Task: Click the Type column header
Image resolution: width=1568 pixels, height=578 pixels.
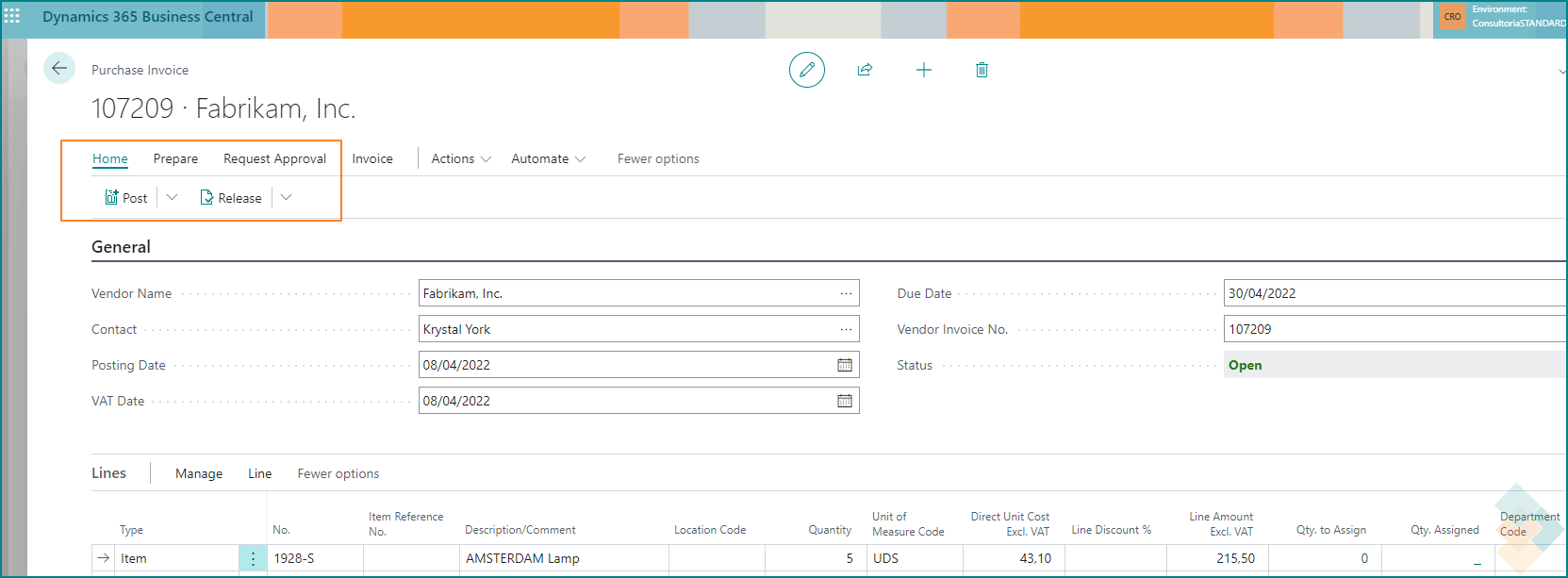Action: 131,530
